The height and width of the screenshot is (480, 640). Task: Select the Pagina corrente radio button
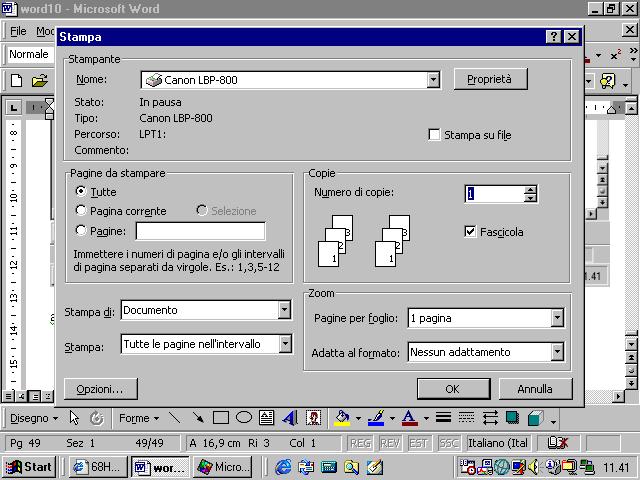pos(81,210)
